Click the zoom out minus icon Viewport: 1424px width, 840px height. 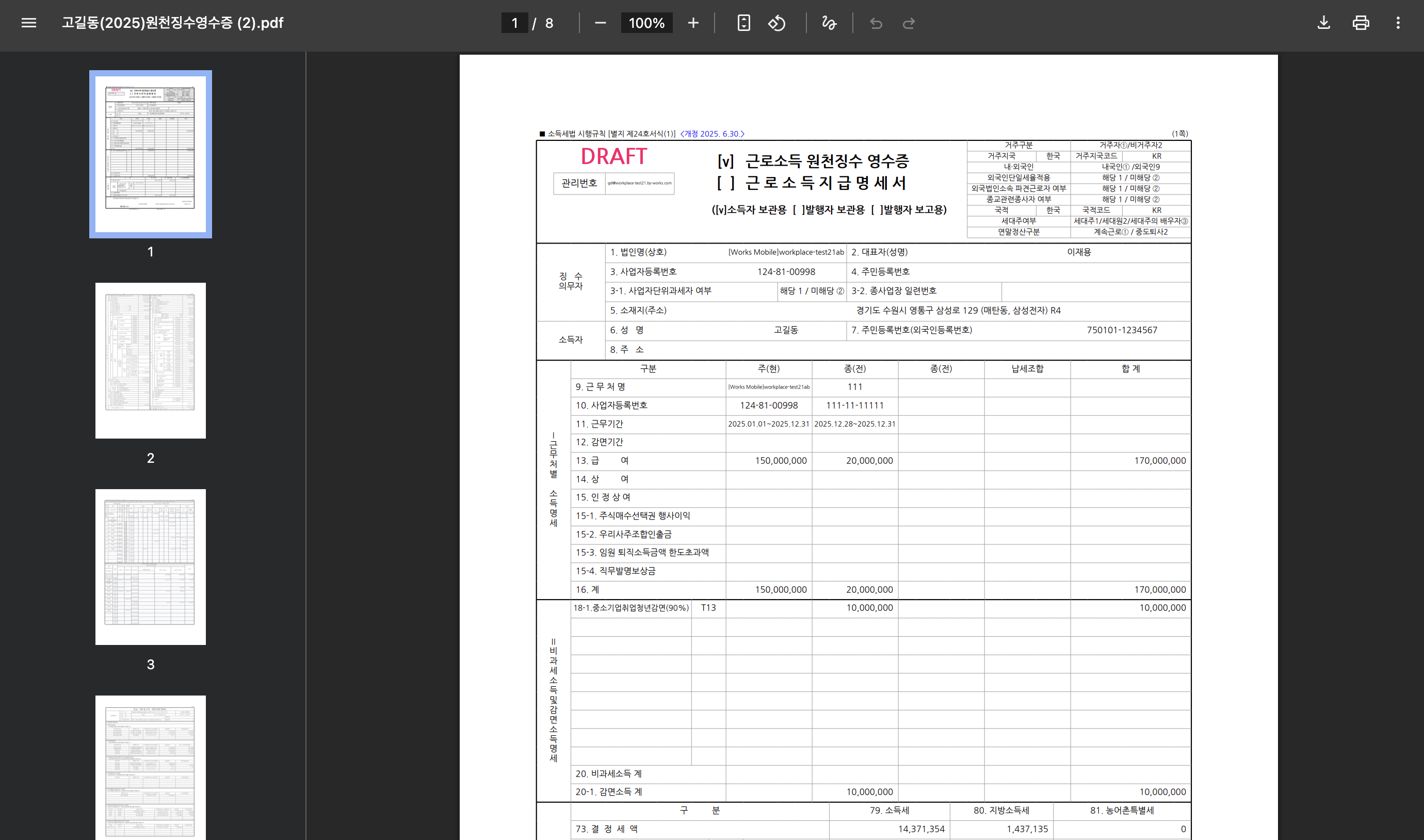(x=601, y=23)
